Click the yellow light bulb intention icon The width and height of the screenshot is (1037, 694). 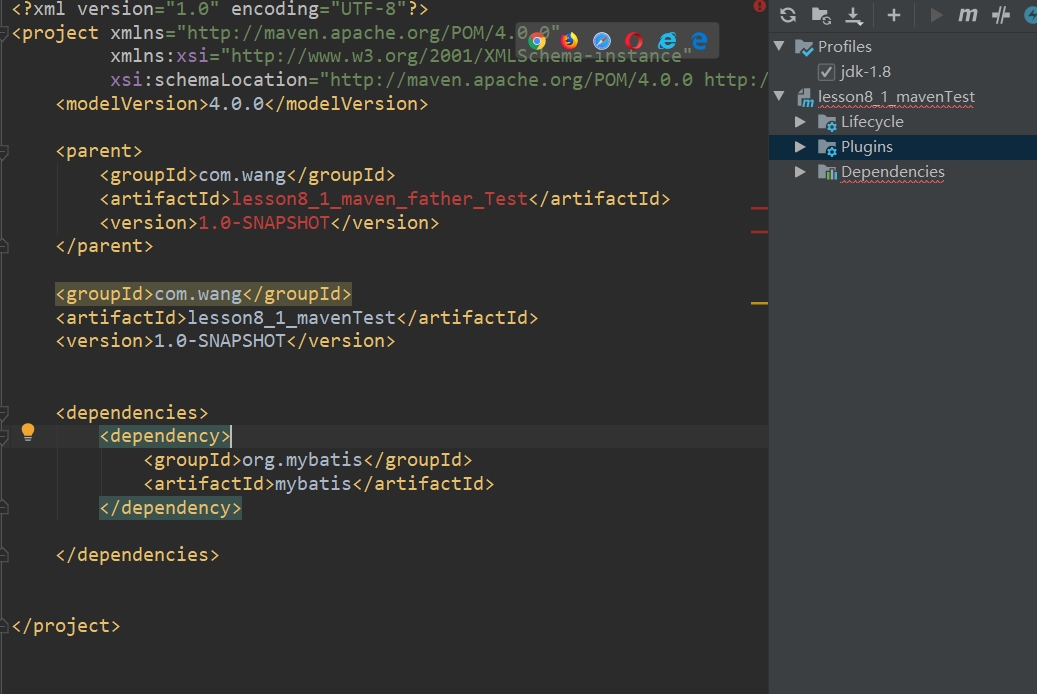(x=27, y=433)
